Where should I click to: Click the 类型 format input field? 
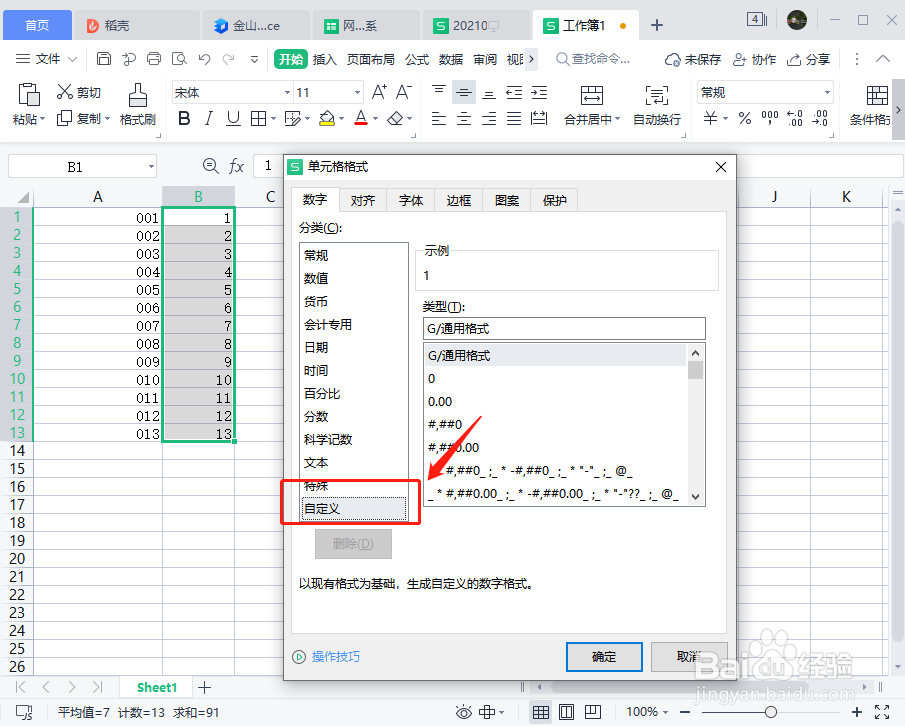click(564, 328)
